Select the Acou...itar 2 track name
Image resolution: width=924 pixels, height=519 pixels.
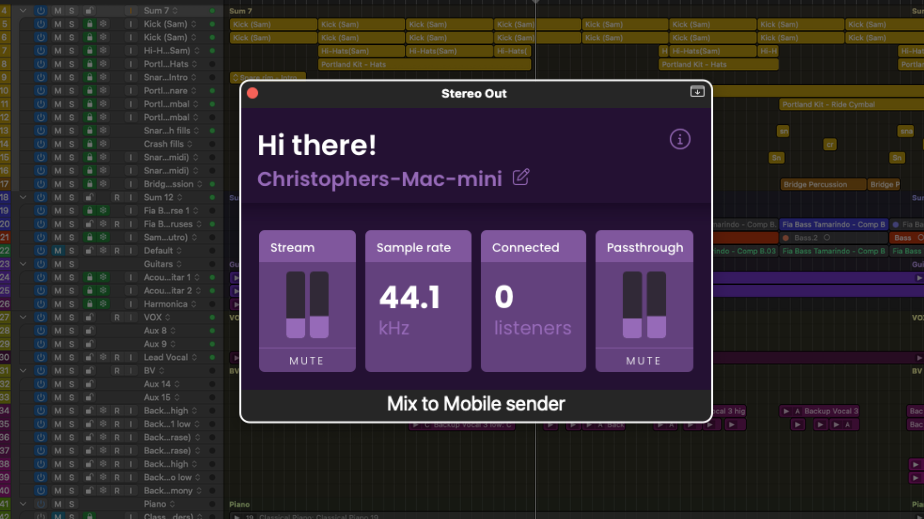[167, 290]
